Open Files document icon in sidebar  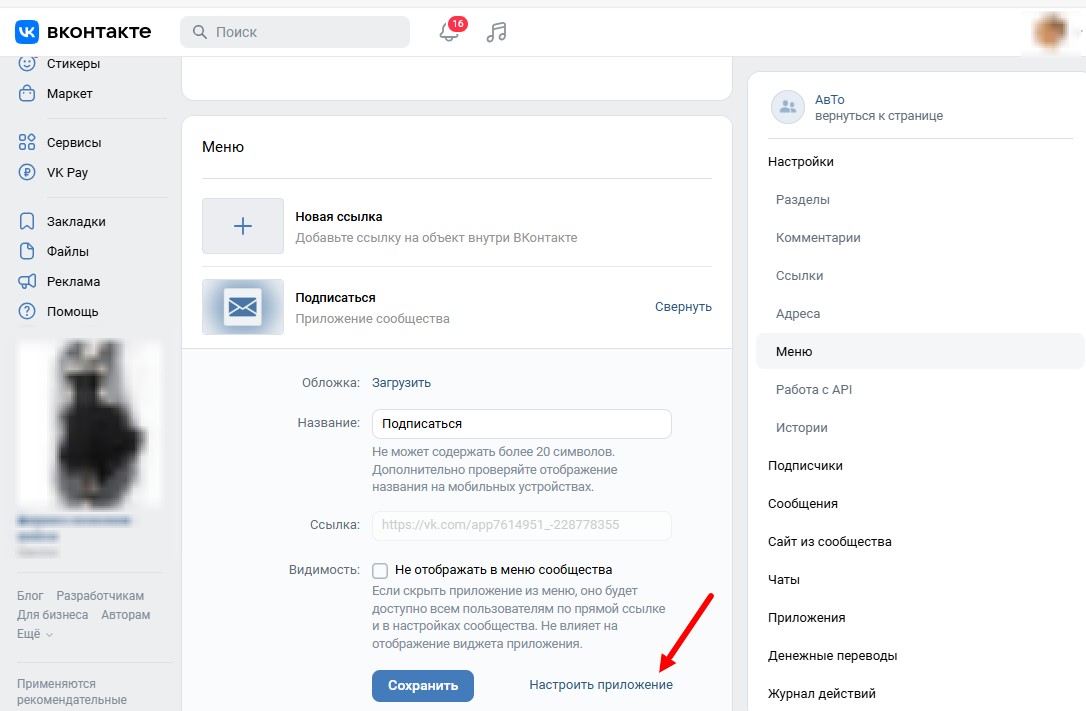pyautogui.click(x=27, y=251)
